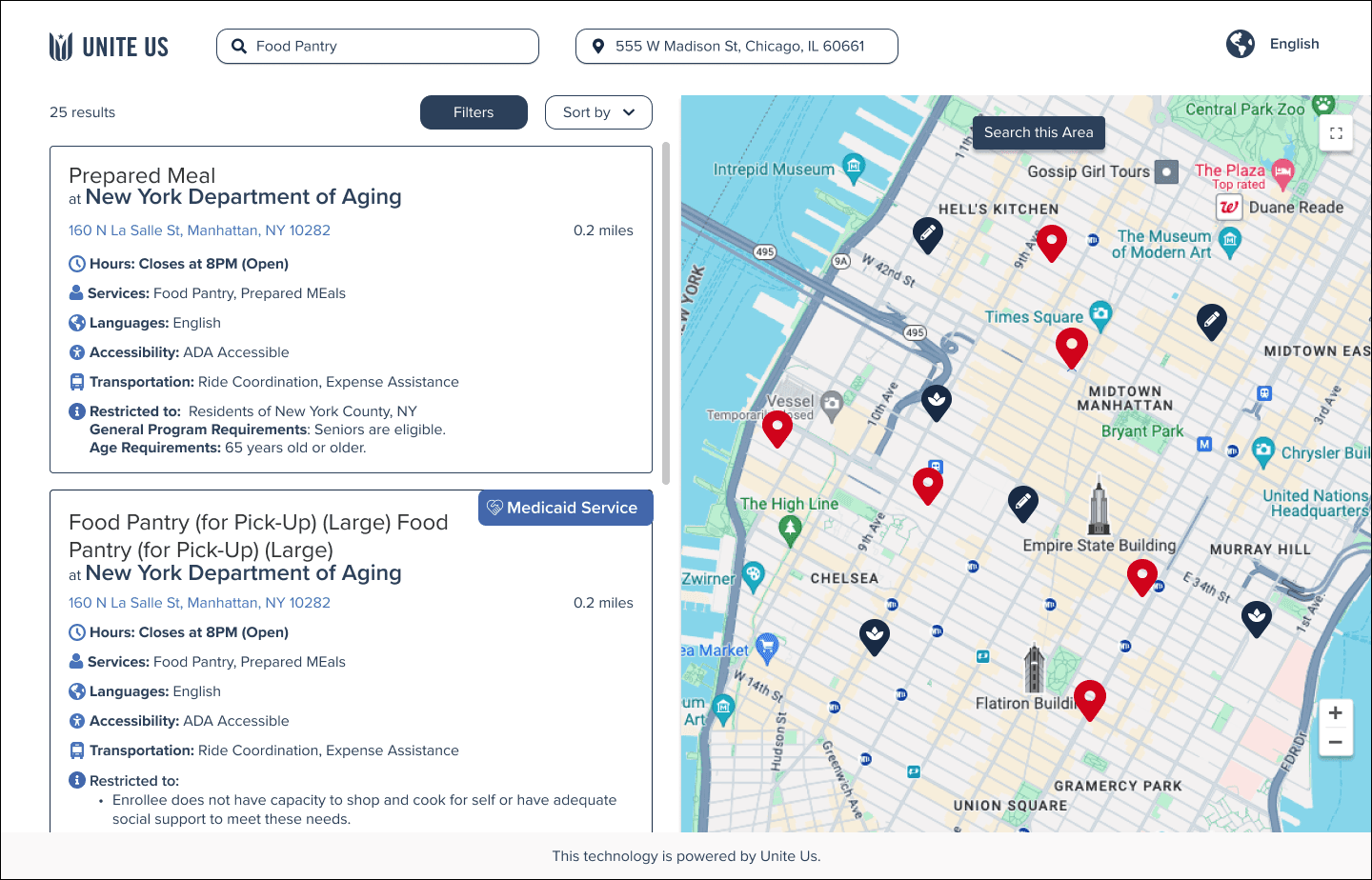Select the red pin near Flatiron Building
This screenshot has height=880, width=1372.
tap(1090, 700)
